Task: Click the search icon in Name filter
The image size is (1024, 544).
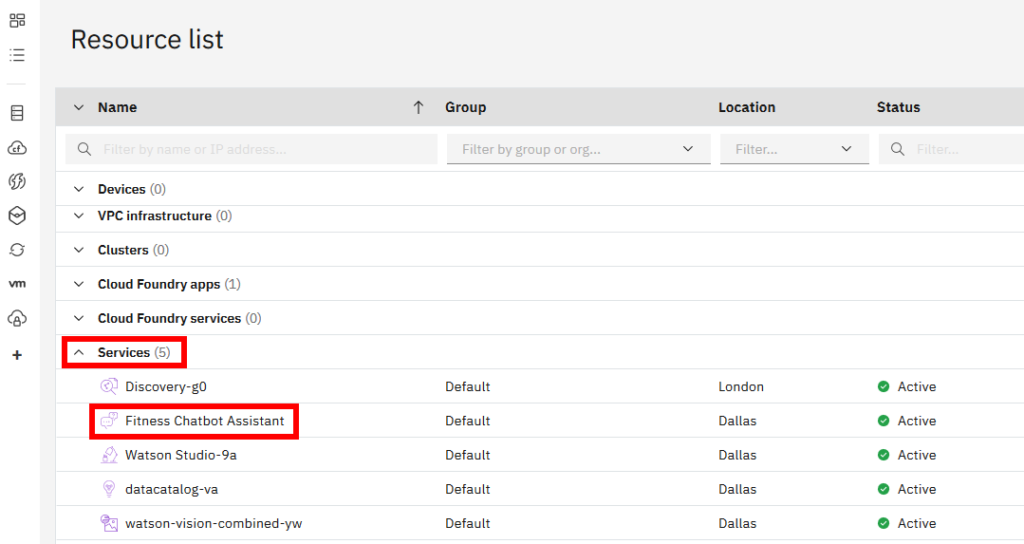Action: 84,149
